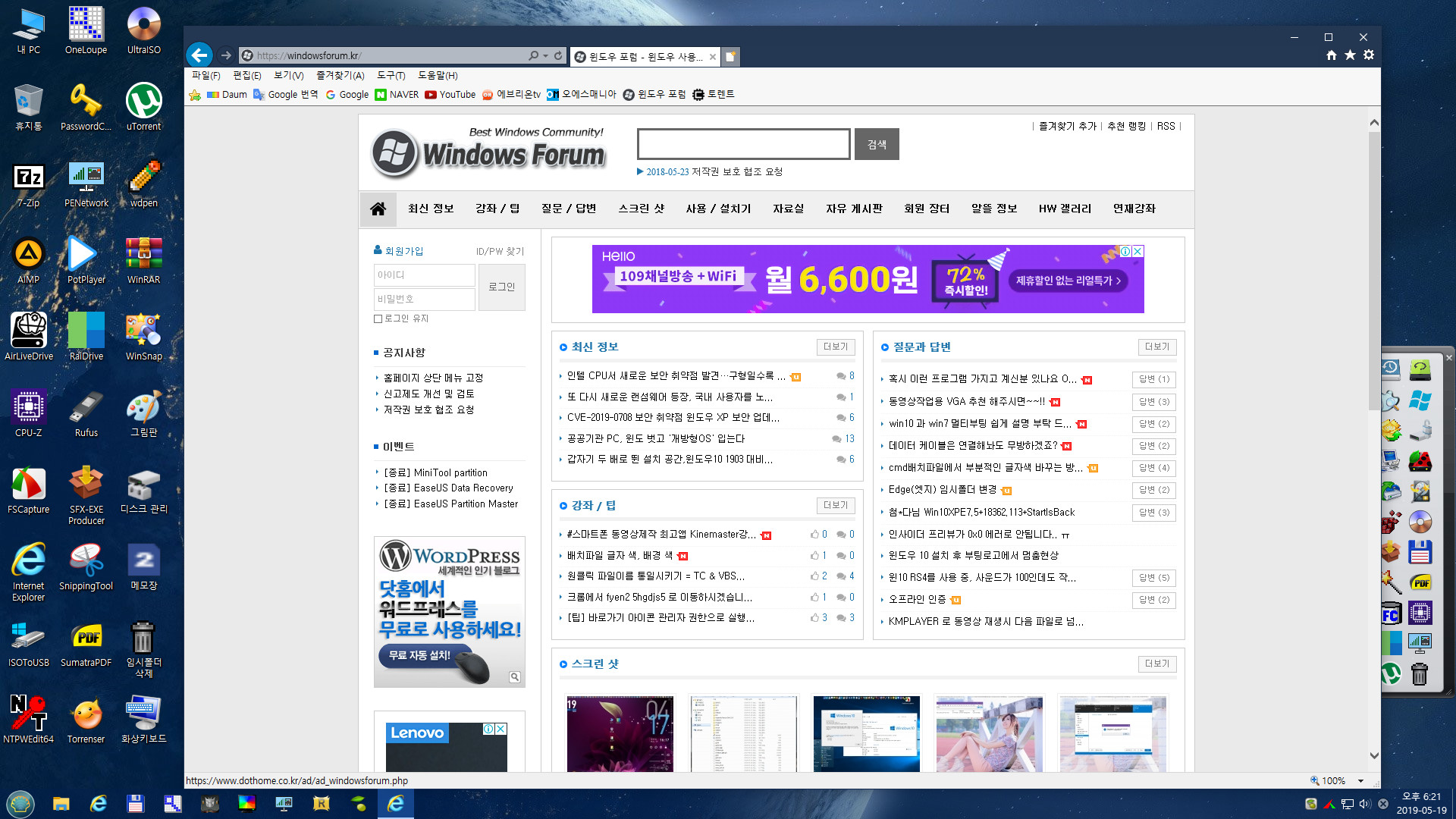The width and height of the screenshot is (1456, 819).
Task: Click the site search input field
Action: tap(743, 144)
